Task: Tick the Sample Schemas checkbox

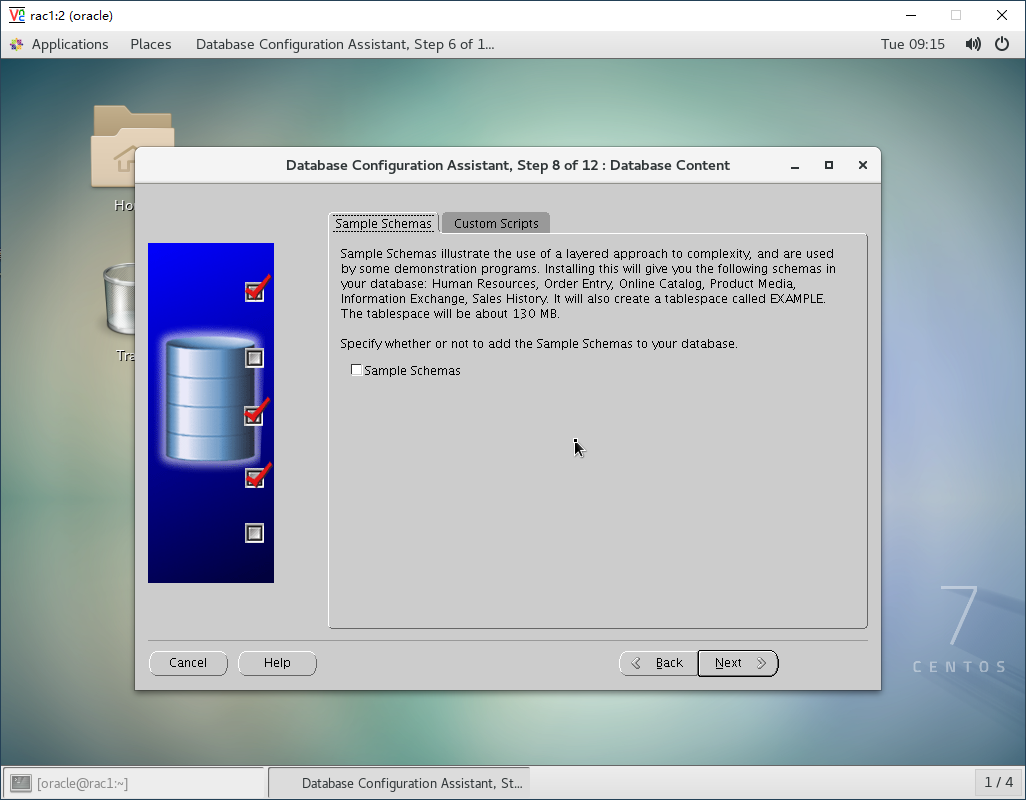Action: 357,370
